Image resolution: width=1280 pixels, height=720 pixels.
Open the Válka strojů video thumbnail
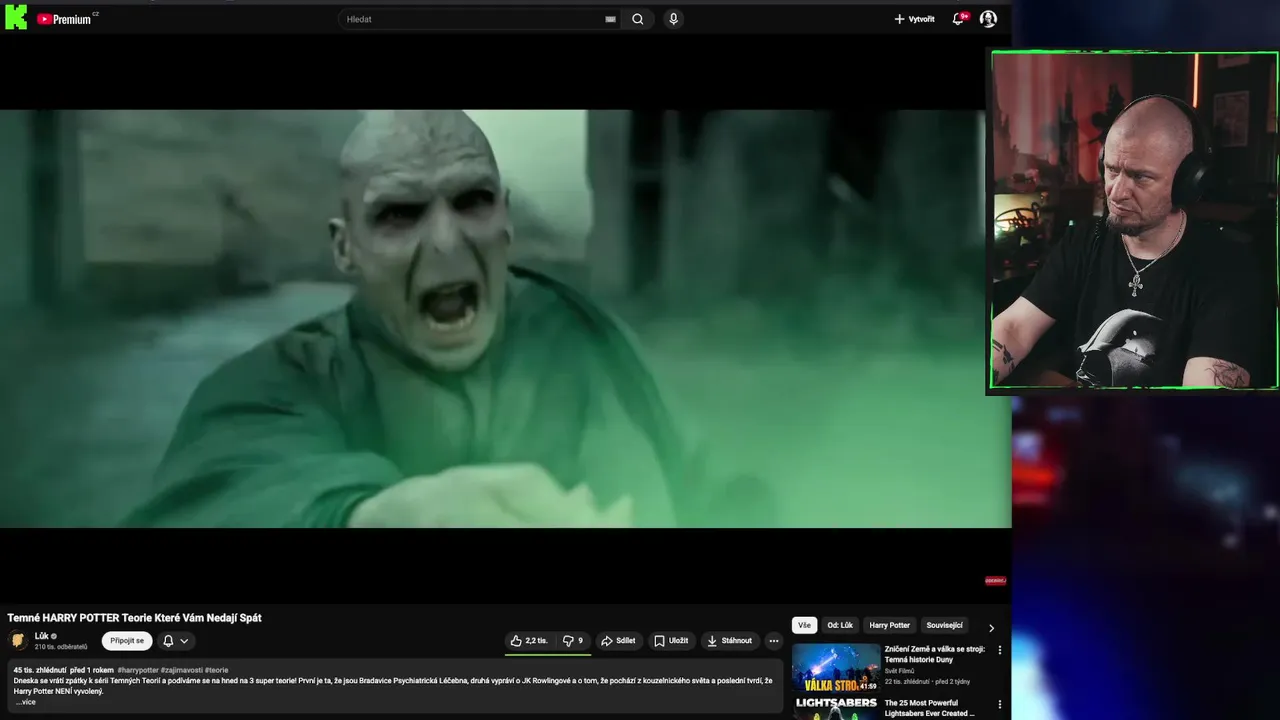[836, 668]
